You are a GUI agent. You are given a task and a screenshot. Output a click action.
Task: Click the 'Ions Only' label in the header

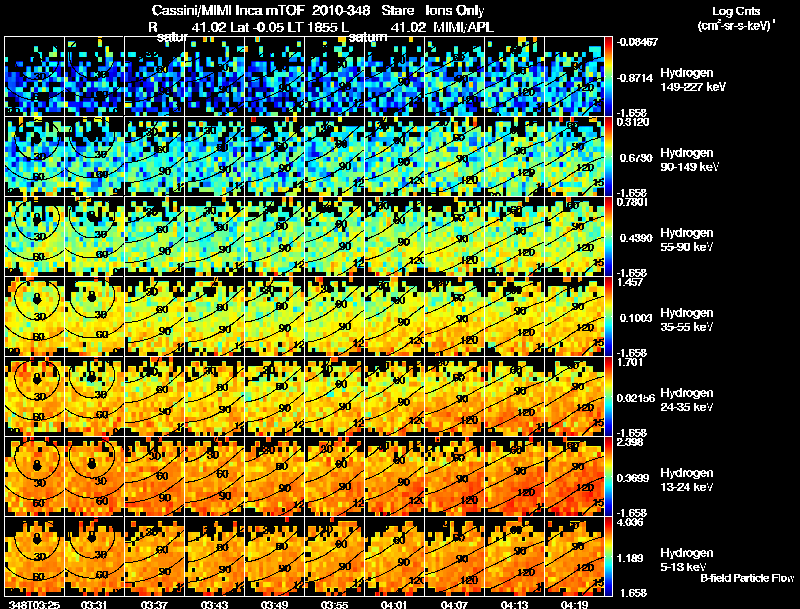coord(455,11)
